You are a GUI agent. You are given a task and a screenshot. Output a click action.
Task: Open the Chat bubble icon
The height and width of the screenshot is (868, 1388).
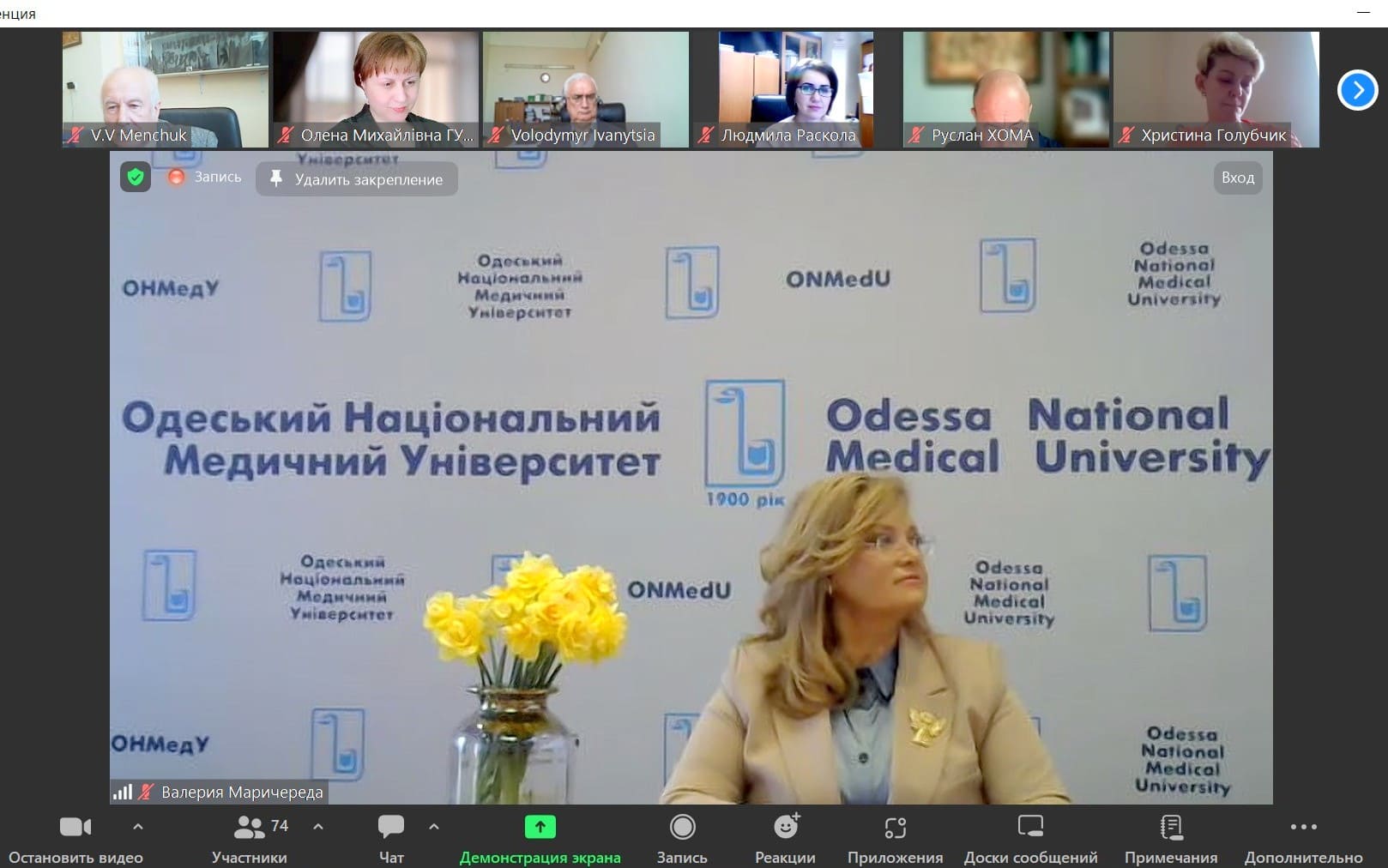coord(391,827)
